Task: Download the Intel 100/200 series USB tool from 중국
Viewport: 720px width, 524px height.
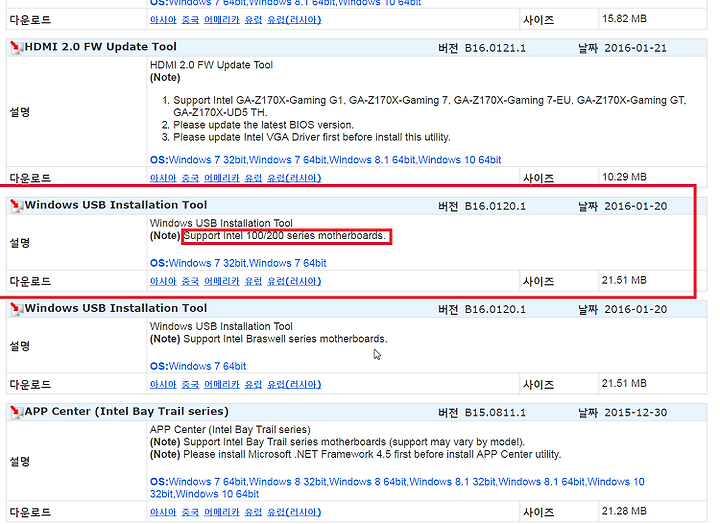Action: point(190,281)
